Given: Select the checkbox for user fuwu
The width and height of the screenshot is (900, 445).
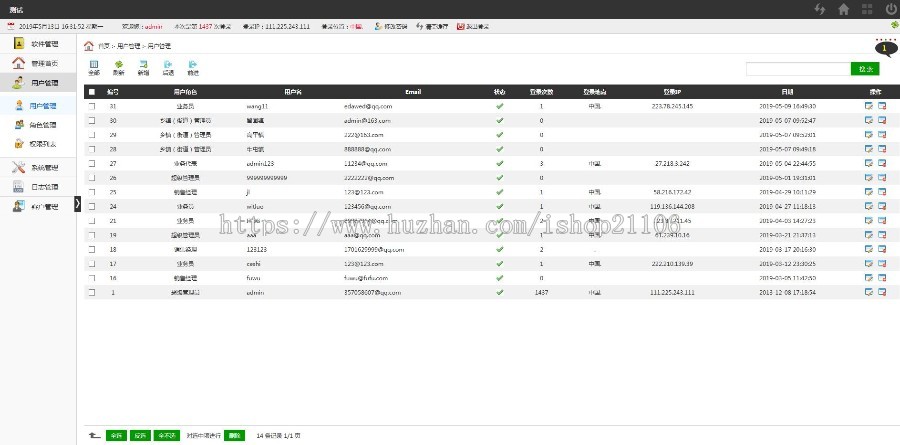Looking at the screenshot, I should coord(92,278).
